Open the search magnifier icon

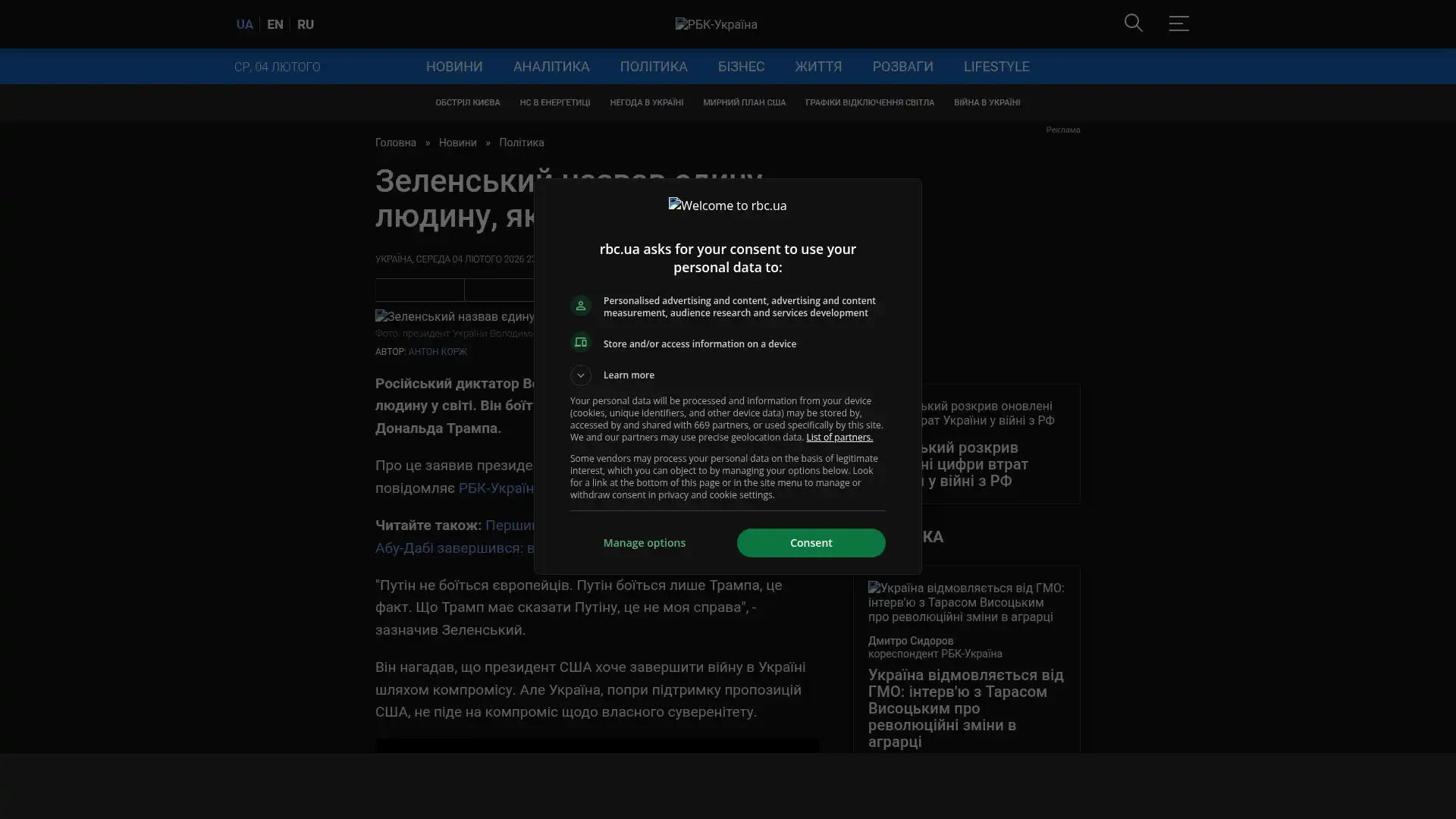point(1133,24)
